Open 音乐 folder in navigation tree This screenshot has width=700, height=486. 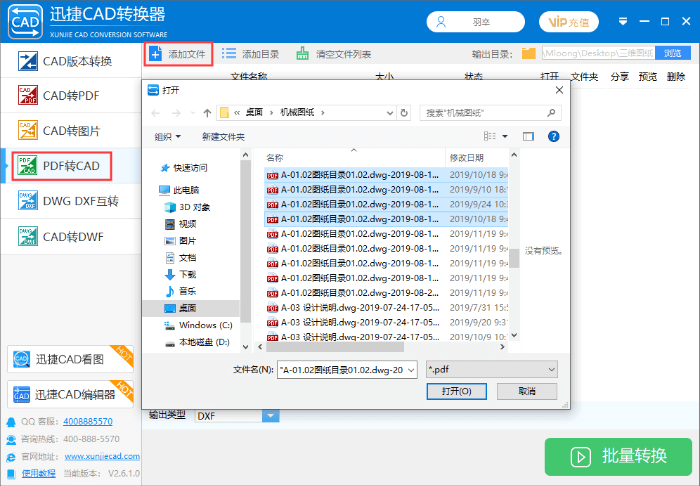[181, 291]
